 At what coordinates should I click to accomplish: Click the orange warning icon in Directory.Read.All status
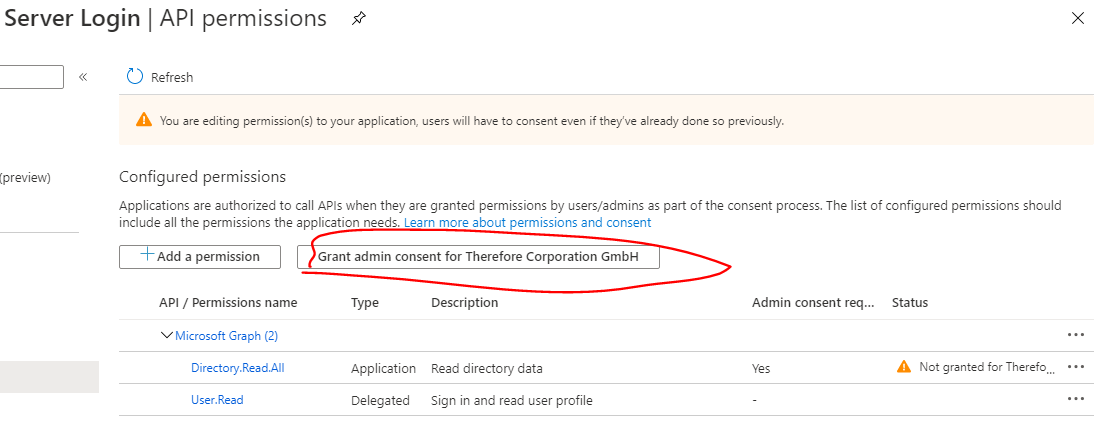point(904,367)
